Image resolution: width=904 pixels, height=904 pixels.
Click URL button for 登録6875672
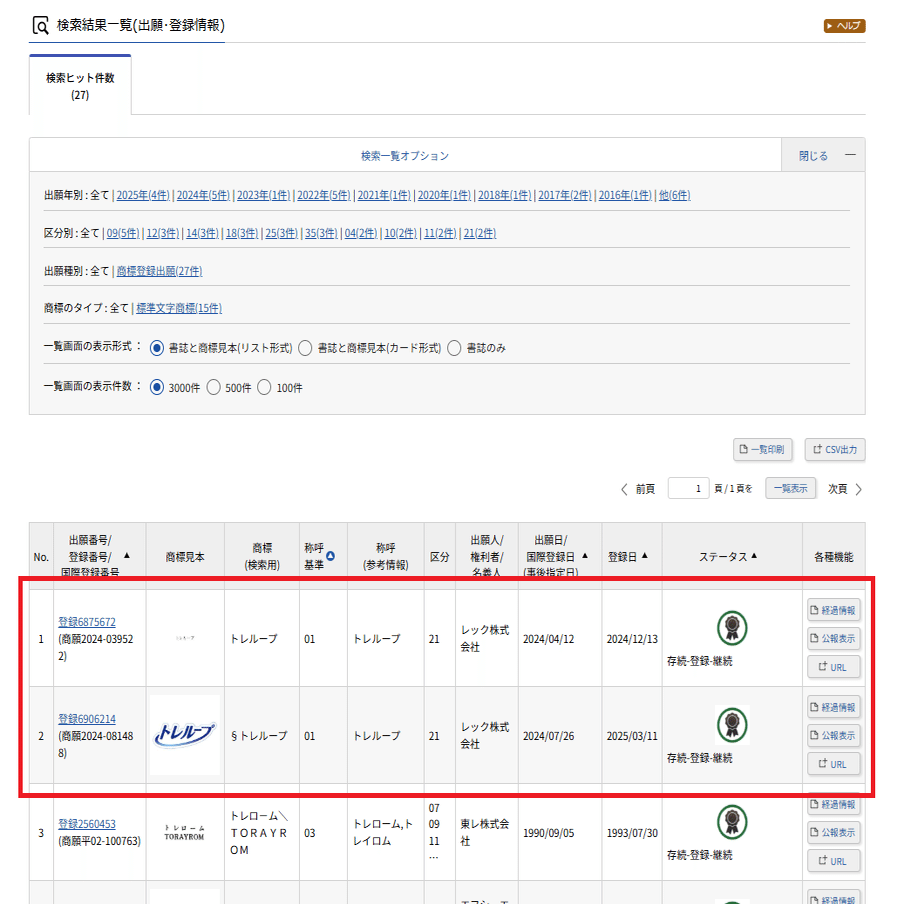[x=834, y=667]
